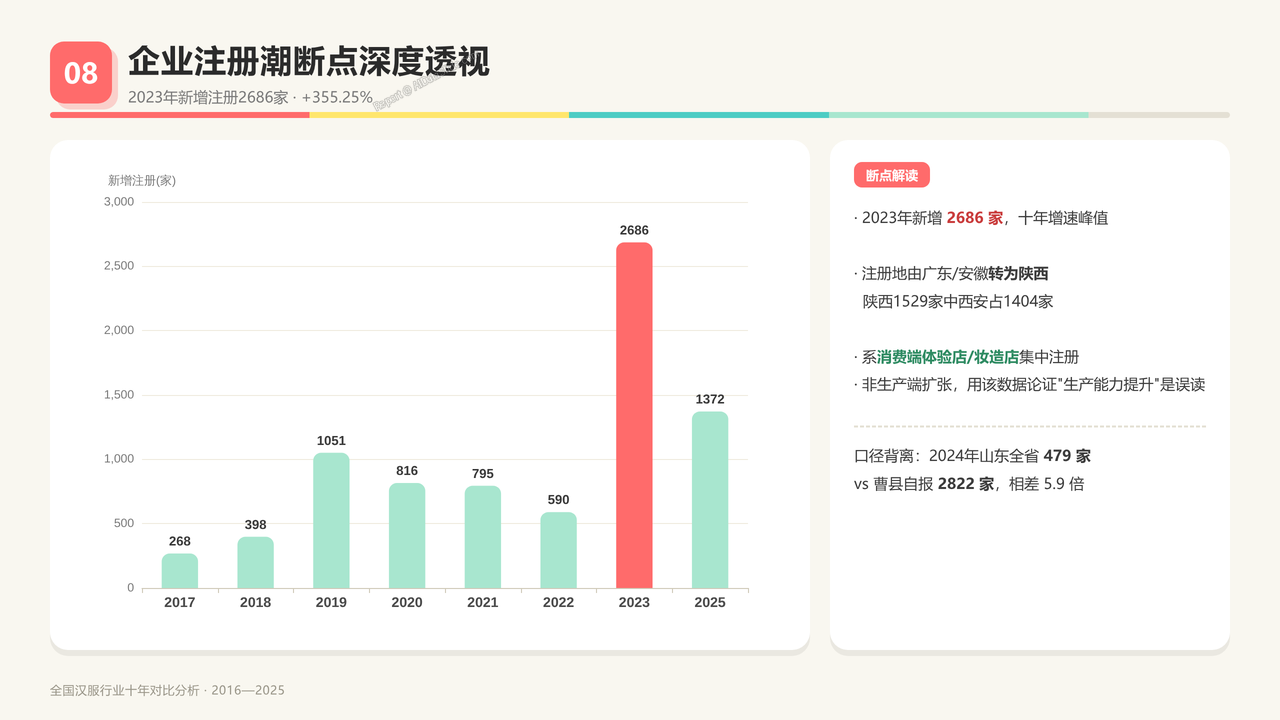Click the 2023 x-axis year label
Image resolution: width=1280 pixels, height=720 pixels.
634,602
